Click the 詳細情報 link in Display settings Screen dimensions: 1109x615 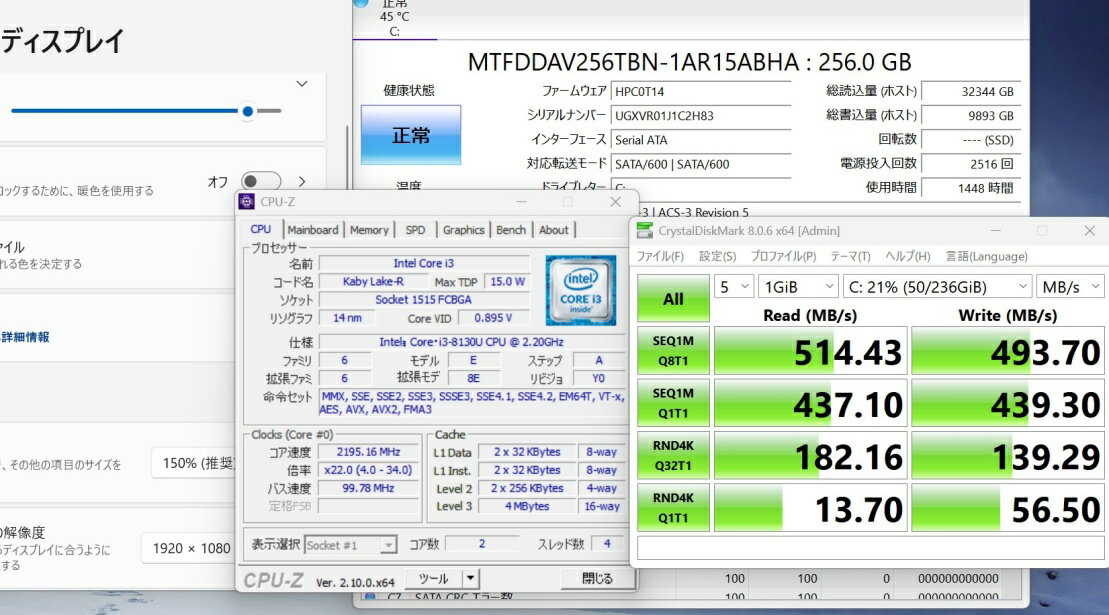[x=25, y=337]
